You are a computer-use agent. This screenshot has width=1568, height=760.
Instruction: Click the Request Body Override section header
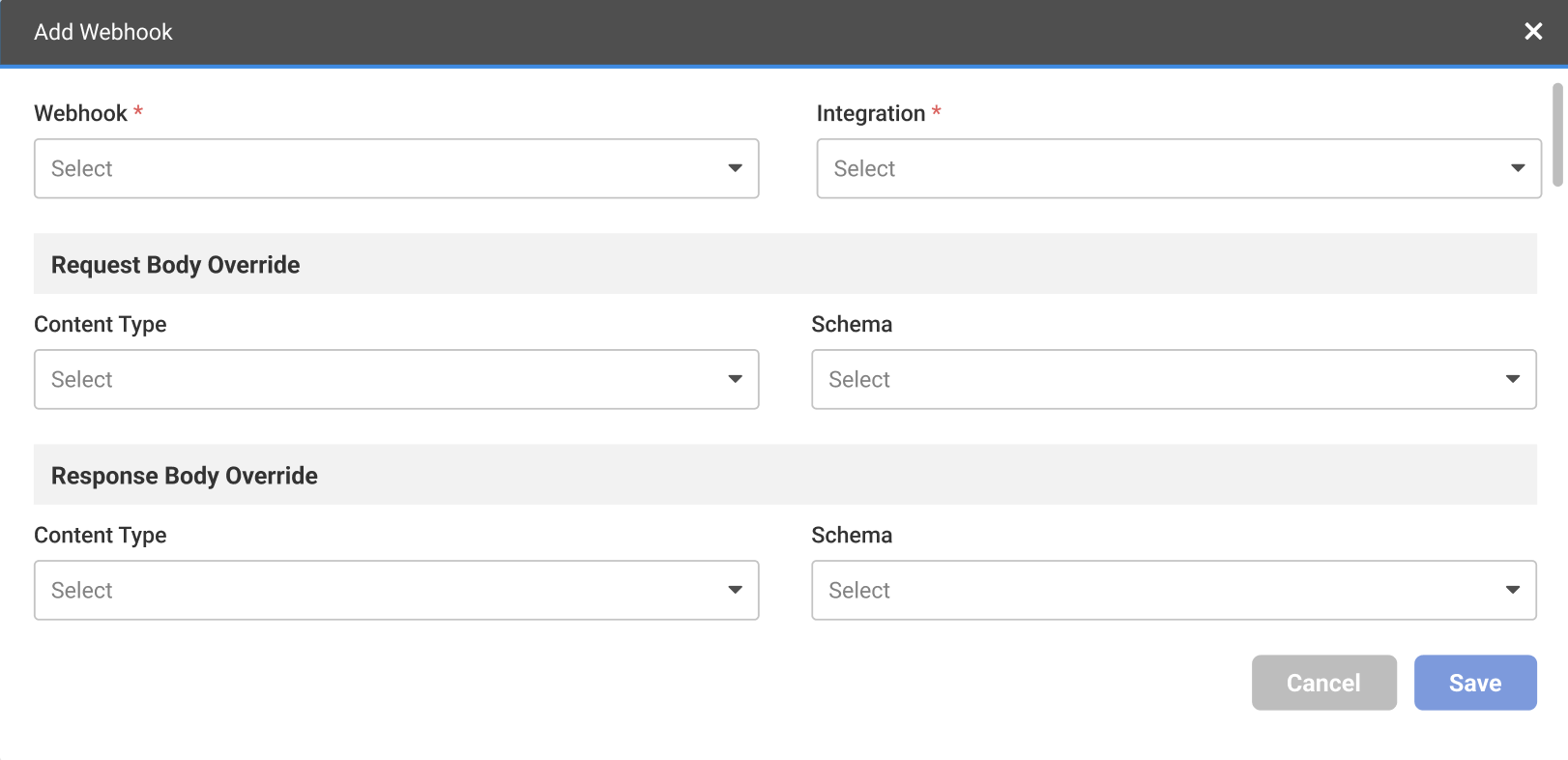pos(176,265)
